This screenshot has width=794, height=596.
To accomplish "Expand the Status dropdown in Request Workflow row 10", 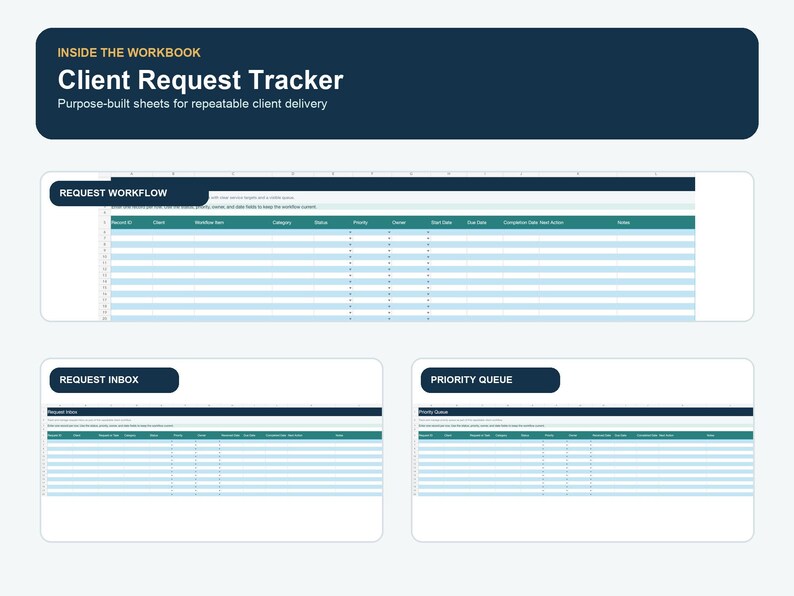I will click(x=350, y=257).
